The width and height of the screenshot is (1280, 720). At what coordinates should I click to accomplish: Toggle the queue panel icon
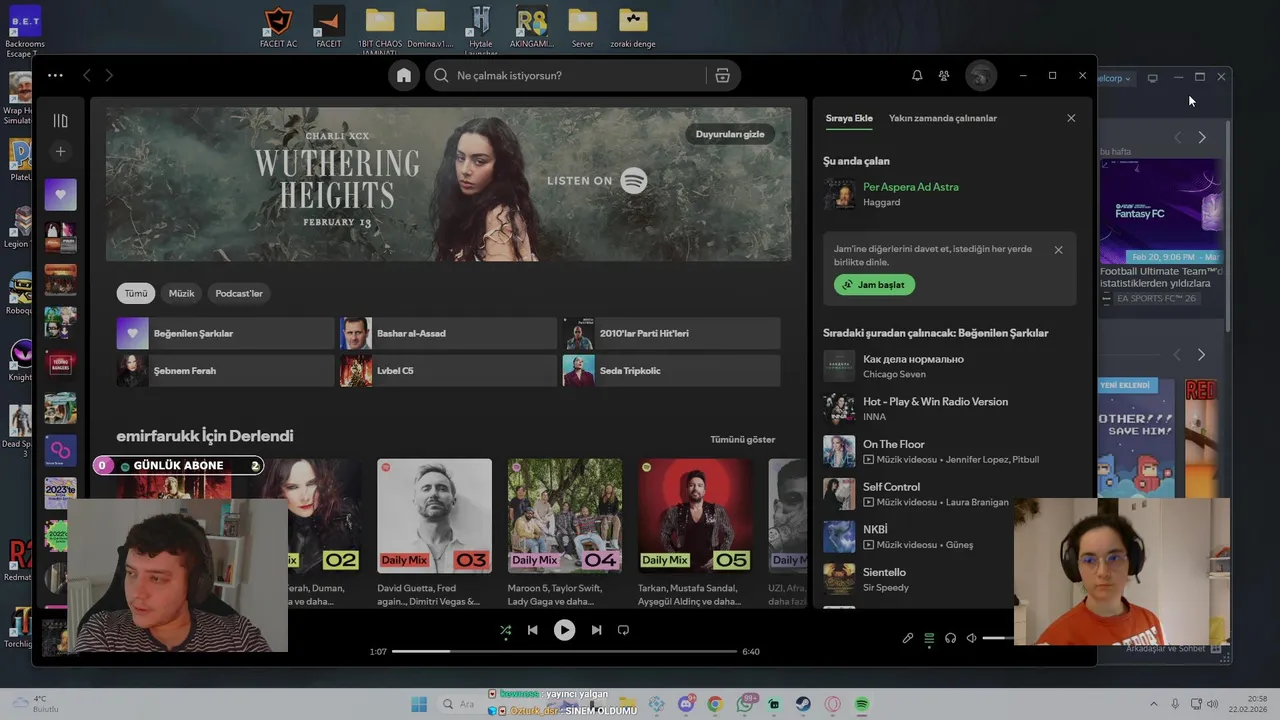coord(929,638)
